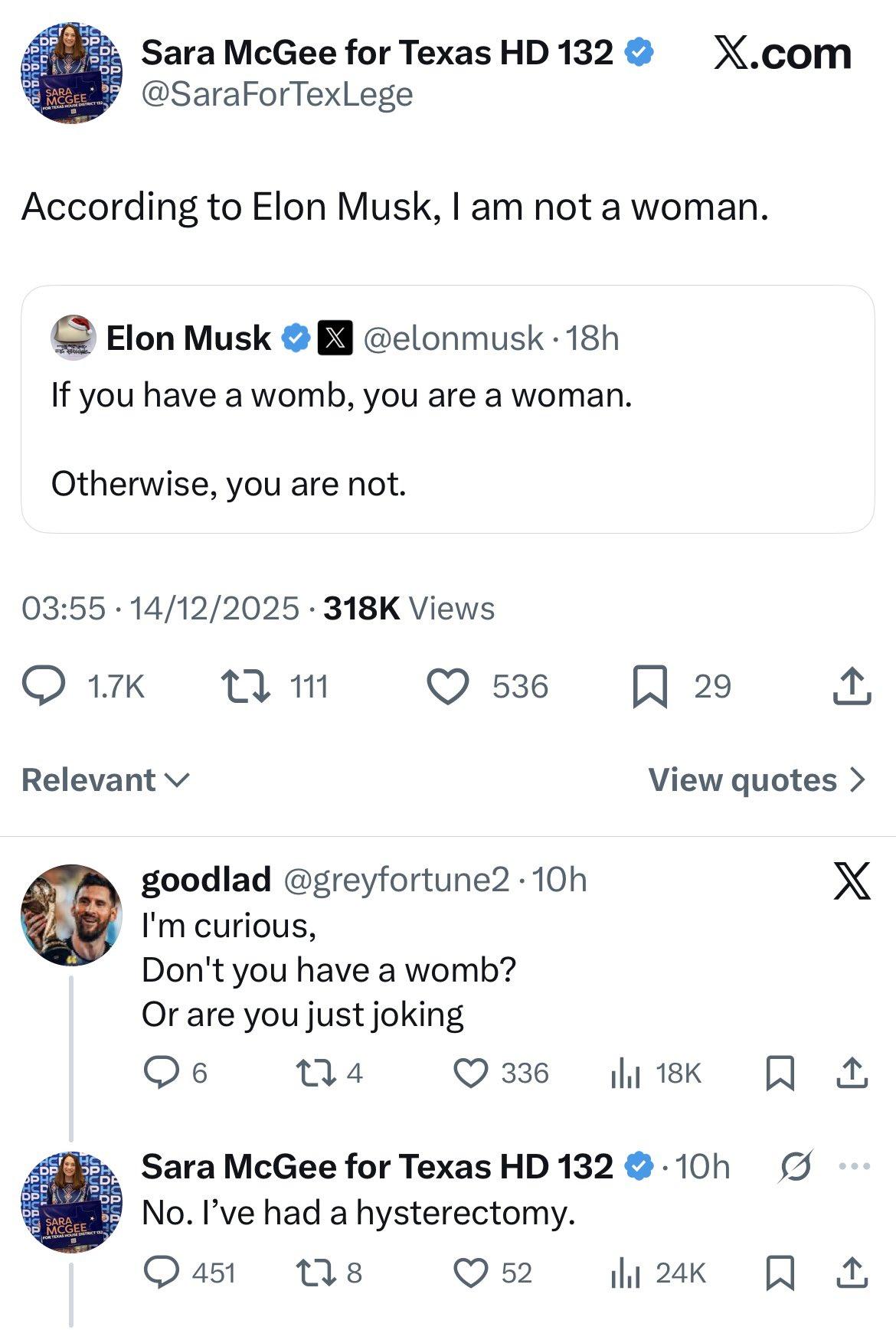This screenshot has height=1330, width=896.
Task: Reply to the main post via comment icon
Action: (x=43, y=686)
